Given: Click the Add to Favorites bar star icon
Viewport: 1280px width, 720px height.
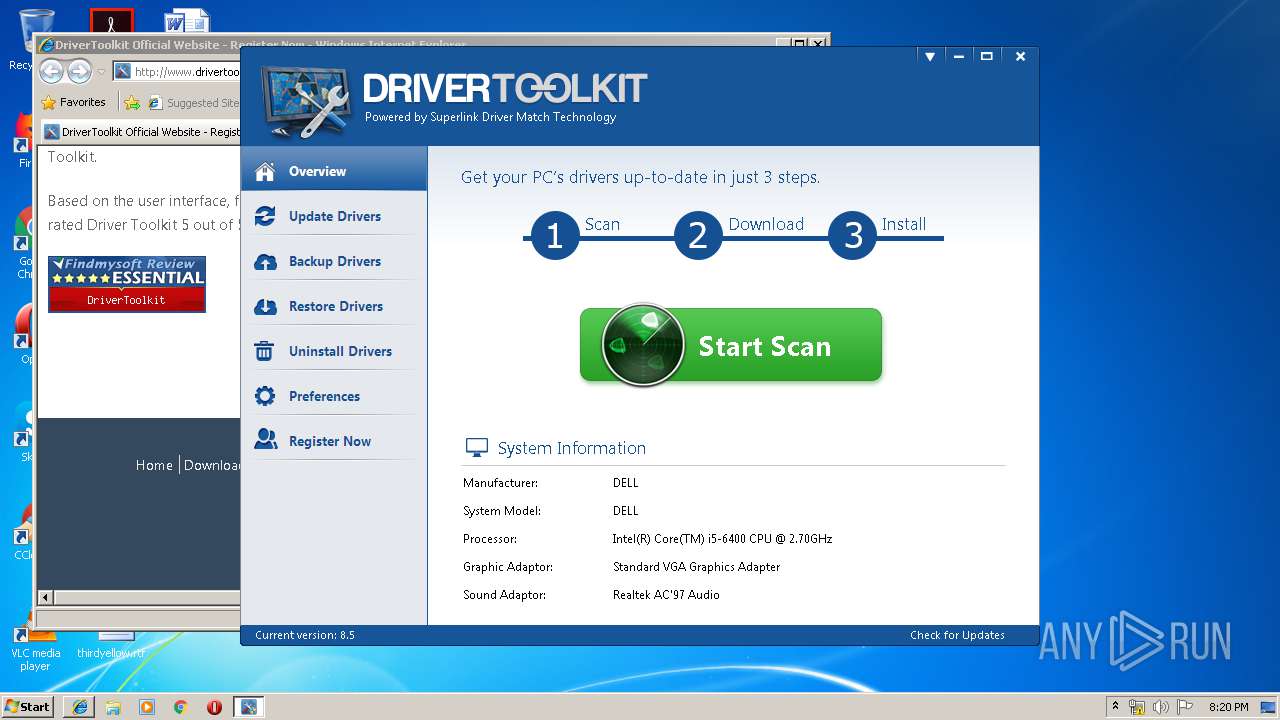Looking at the screenshot, I should (x=132, y=102).
